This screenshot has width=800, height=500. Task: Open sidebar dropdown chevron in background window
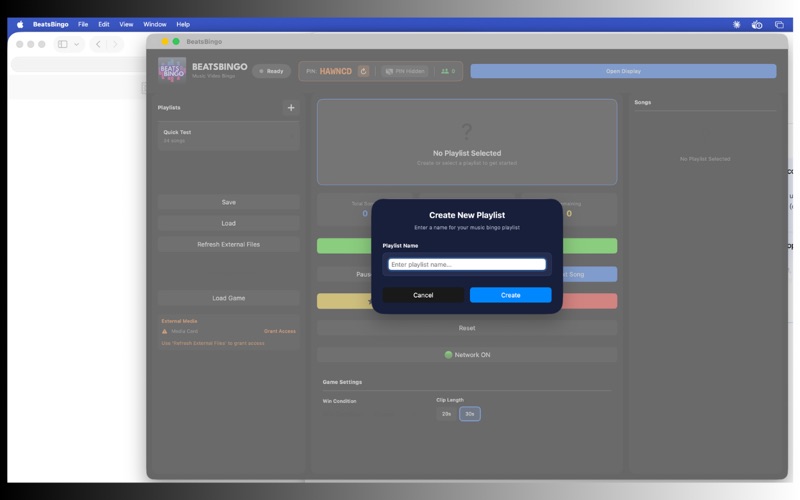pos(77,44)
